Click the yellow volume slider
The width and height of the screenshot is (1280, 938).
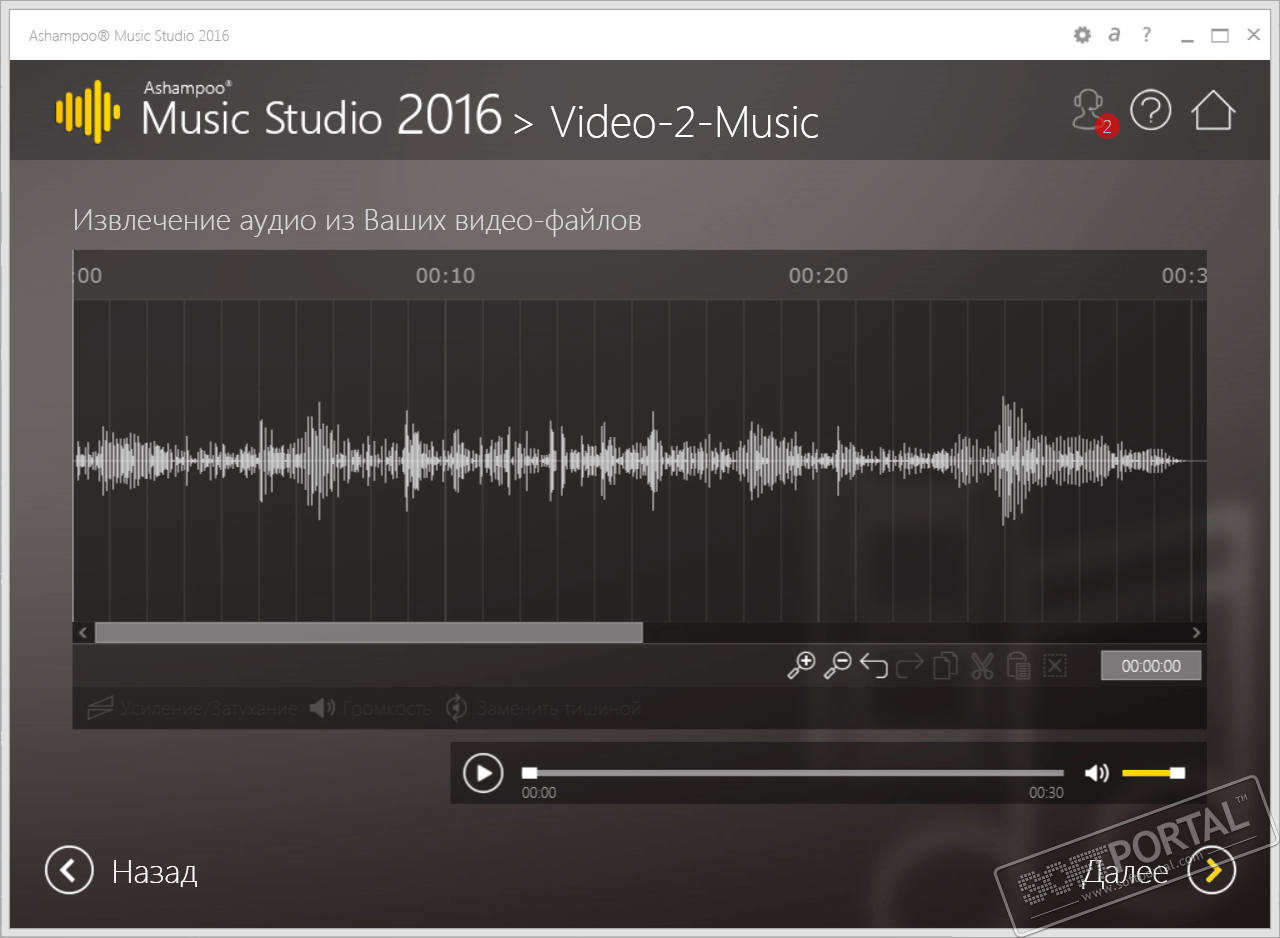(x=1153, y=773)
